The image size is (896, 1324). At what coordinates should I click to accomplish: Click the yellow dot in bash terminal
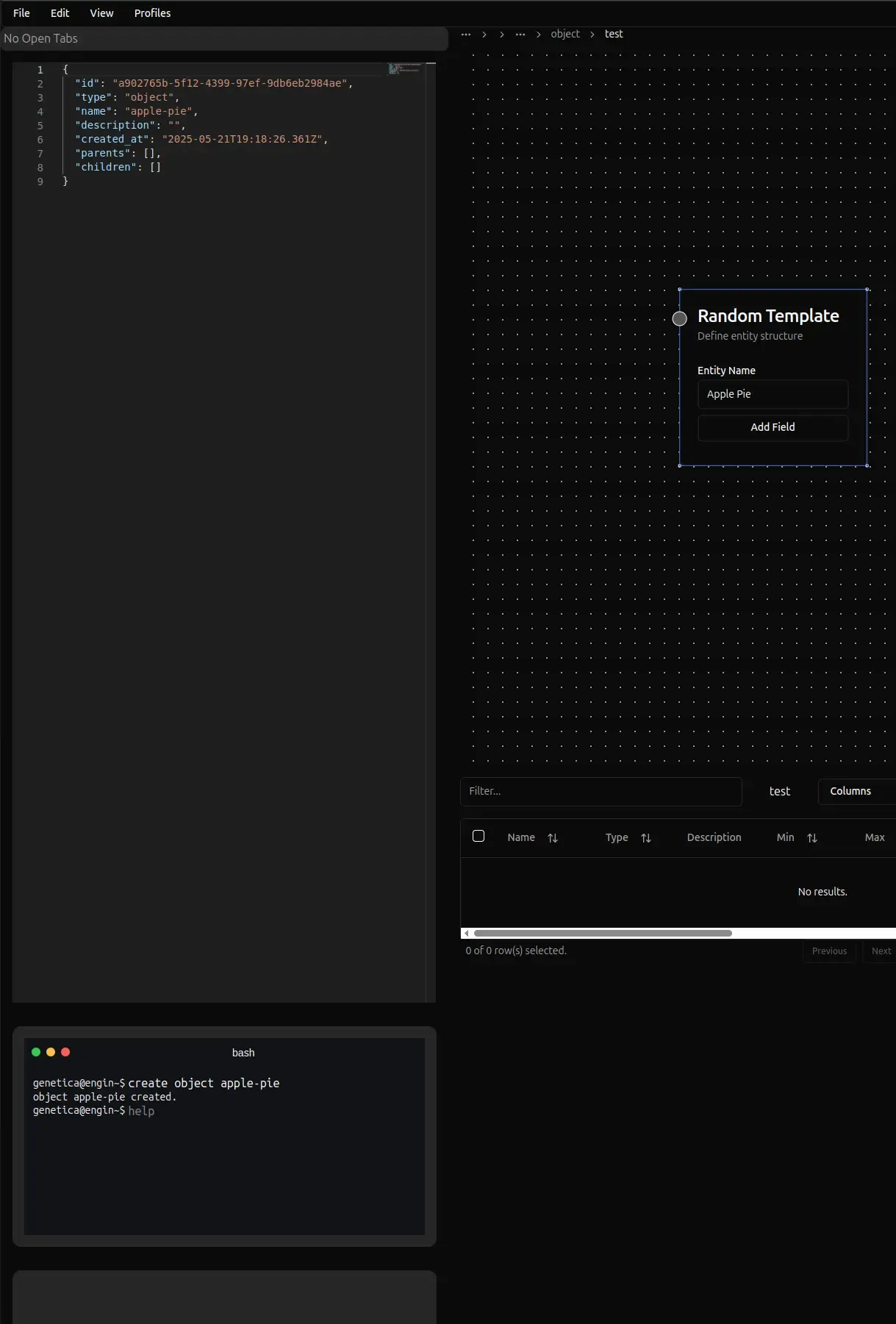[x=51, y=1052]
